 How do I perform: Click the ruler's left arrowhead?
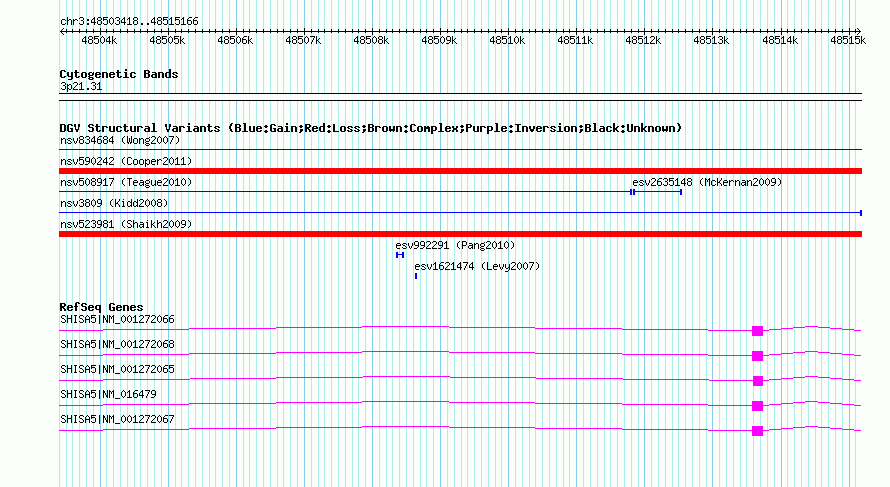(x=62, y=31)
